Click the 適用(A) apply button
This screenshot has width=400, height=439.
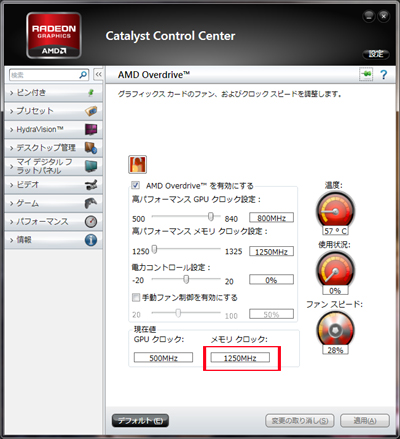[365, 421]
